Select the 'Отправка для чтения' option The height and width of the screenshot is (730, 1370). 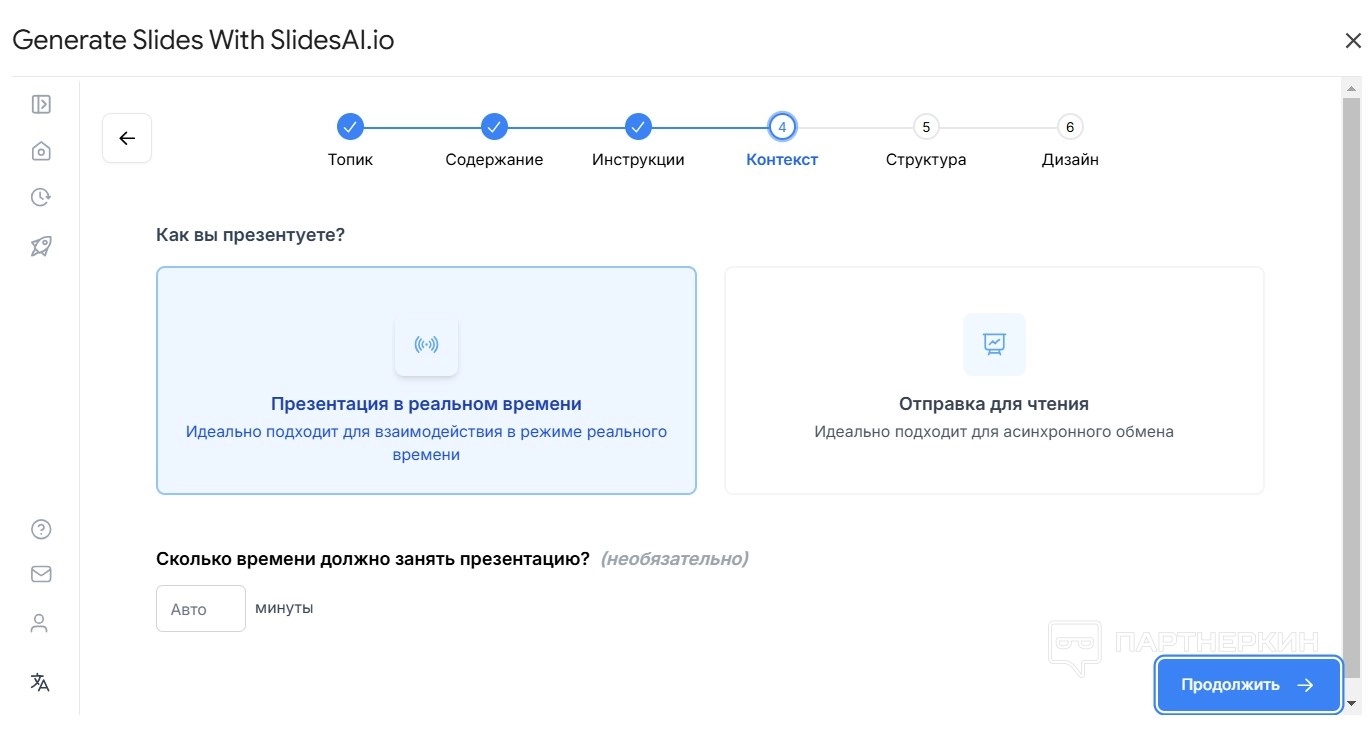pos(993,380)
